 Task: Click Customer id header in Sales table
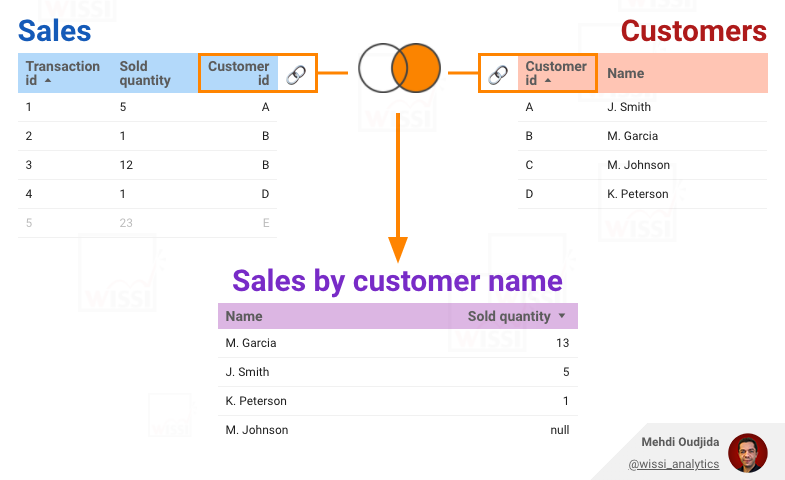tap(239, 73)
